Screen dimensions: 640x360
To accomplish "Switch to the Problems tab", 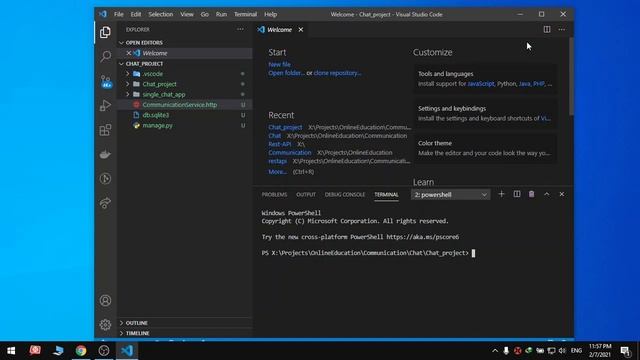I will coord(274,195).
